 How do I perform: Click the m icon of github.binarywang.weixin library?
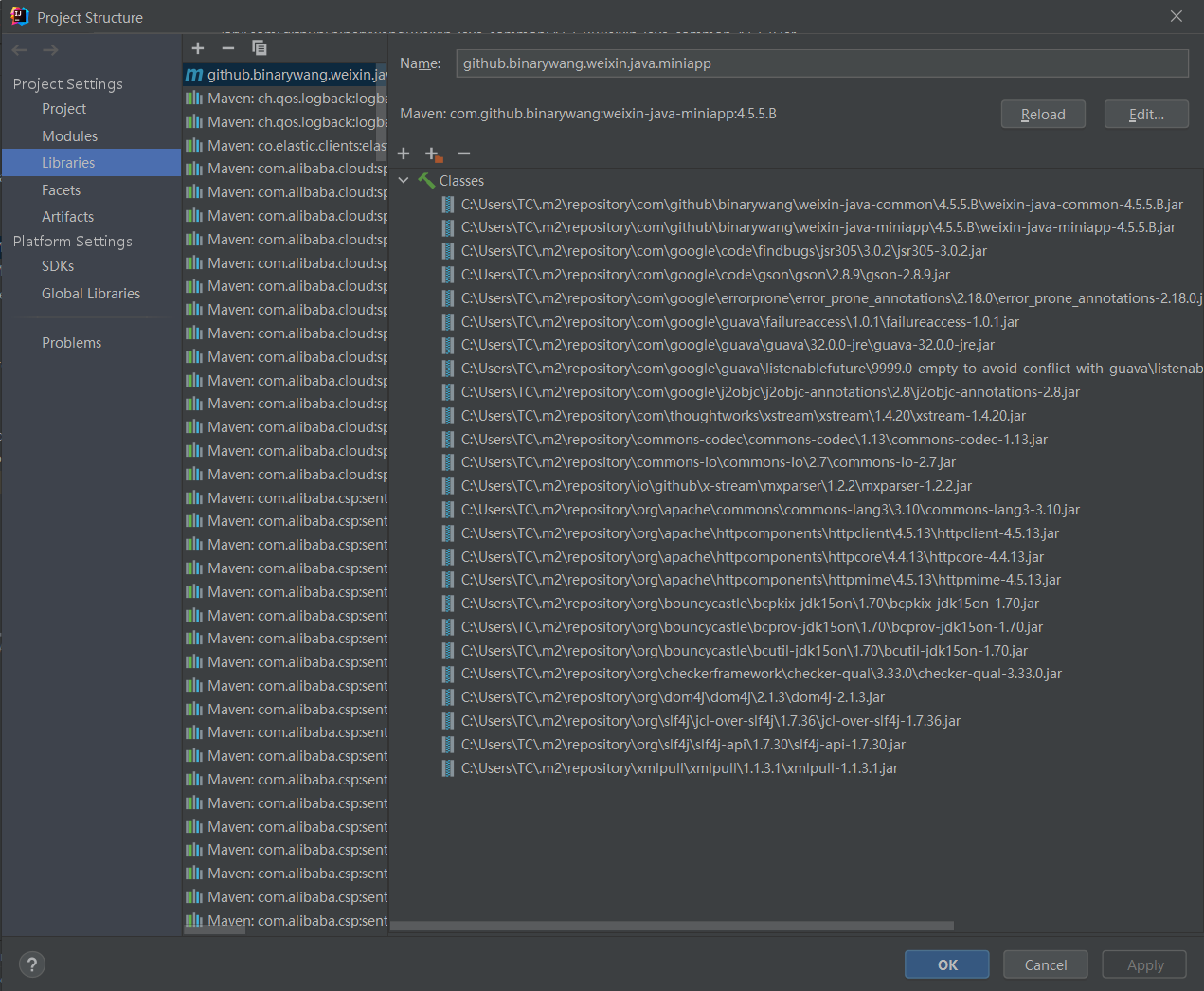coord(194,75)
